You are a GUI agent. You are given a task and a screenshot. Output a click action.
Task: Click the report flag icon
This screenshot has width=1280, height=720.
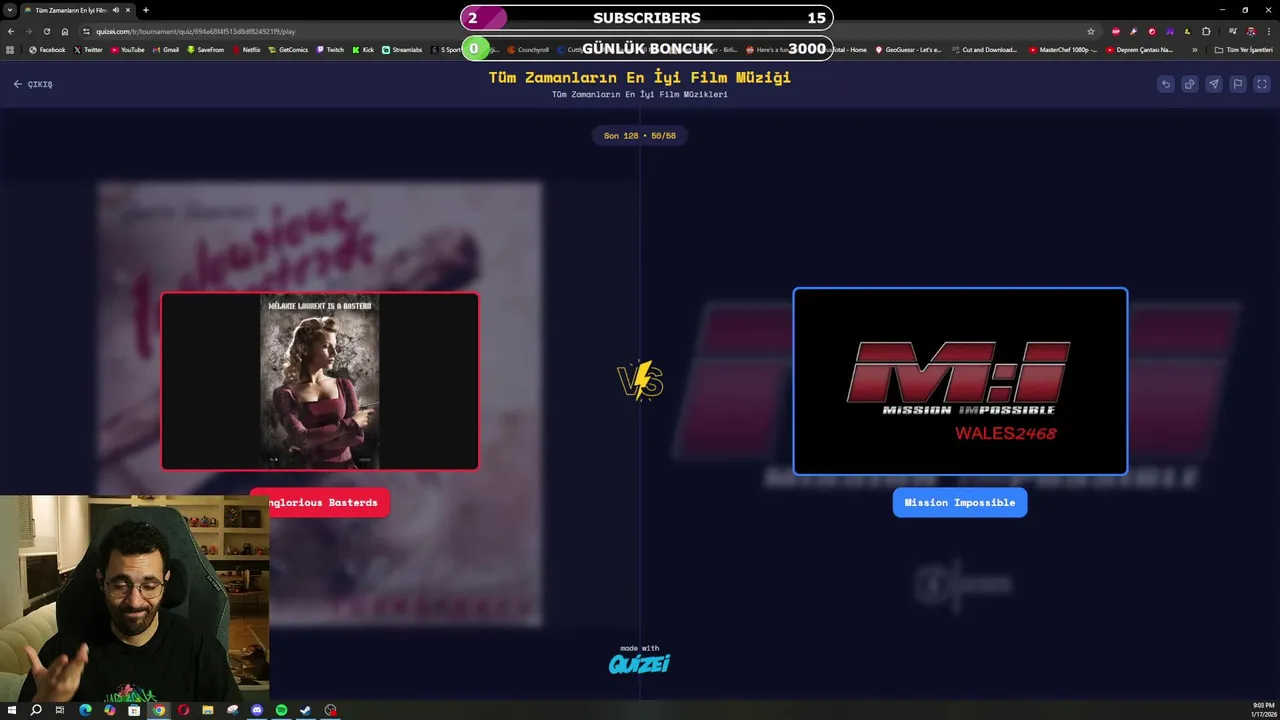coord(1238,84)
